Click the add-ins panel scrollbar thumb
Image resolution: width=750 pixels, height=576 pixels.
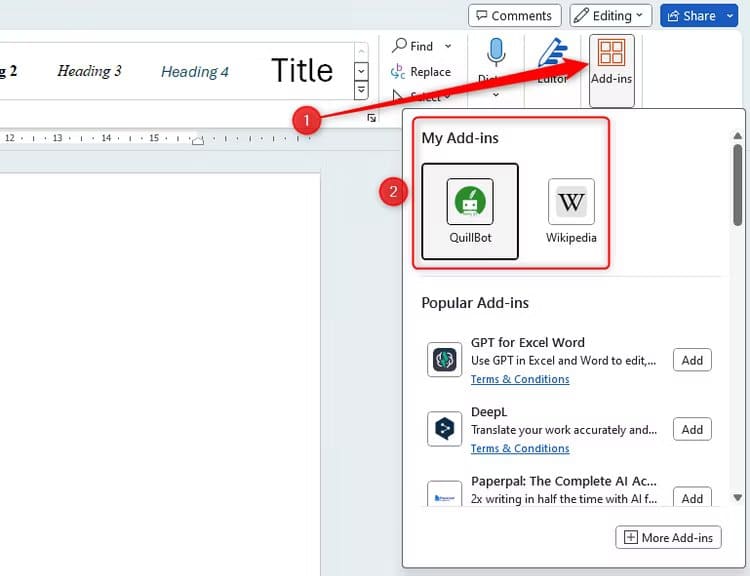pos(738,185)
